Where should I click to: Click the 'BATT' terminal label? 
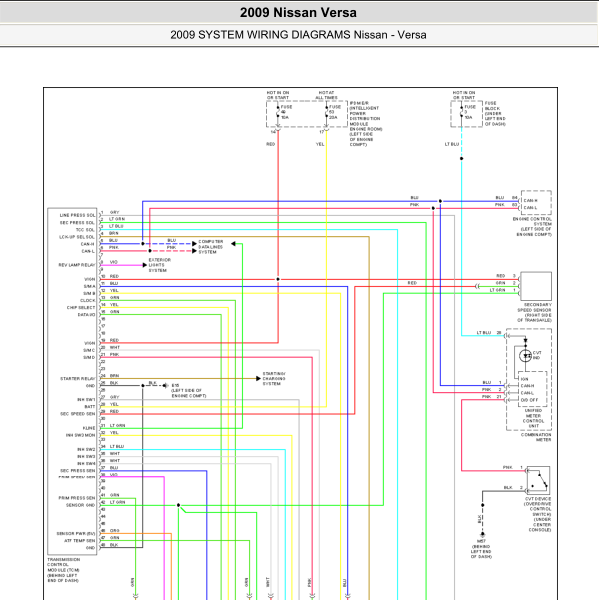pos(90,407)
